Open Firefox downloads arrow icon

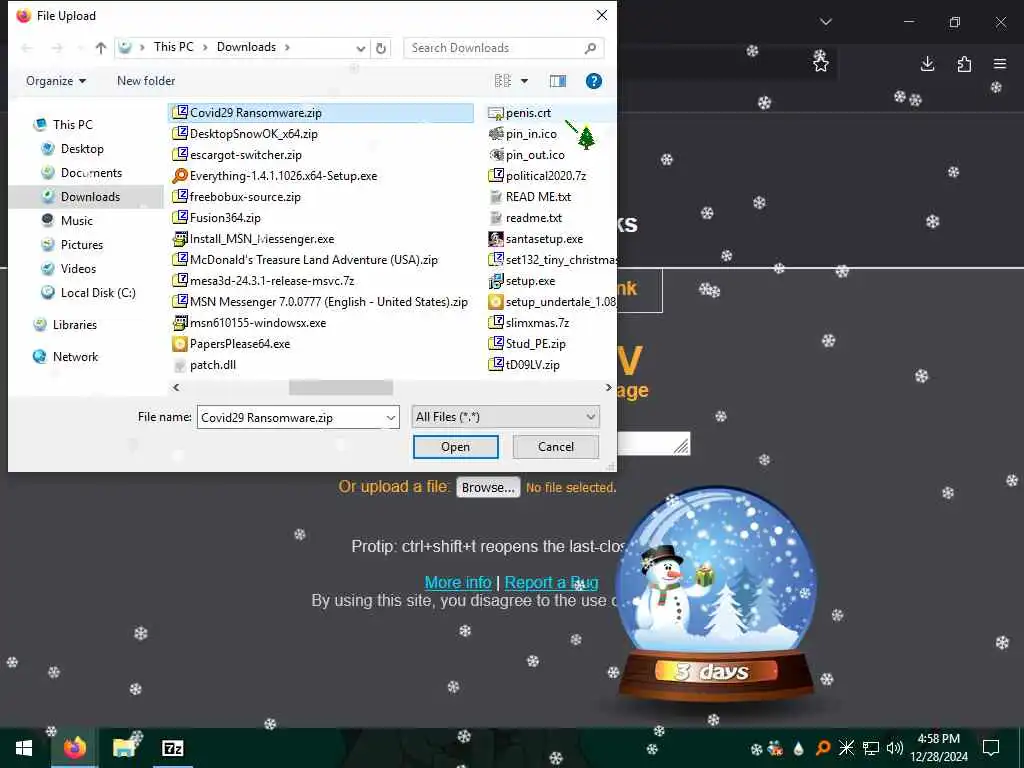click(x=927, y=64)
